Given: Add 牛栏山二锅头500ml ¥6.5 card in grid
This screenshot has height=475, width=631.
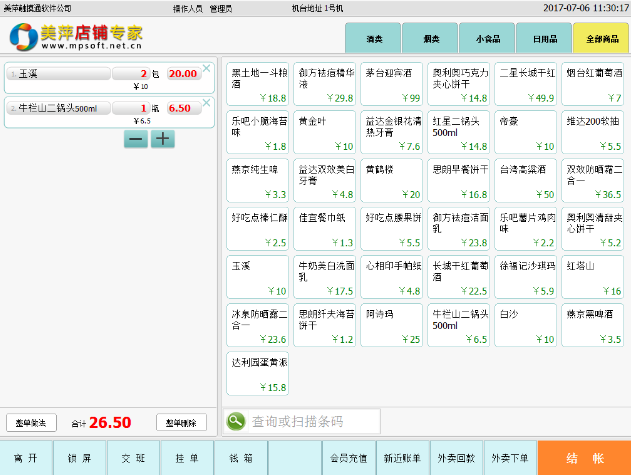Looking at the screenshot, I should [x=459, y=325].
